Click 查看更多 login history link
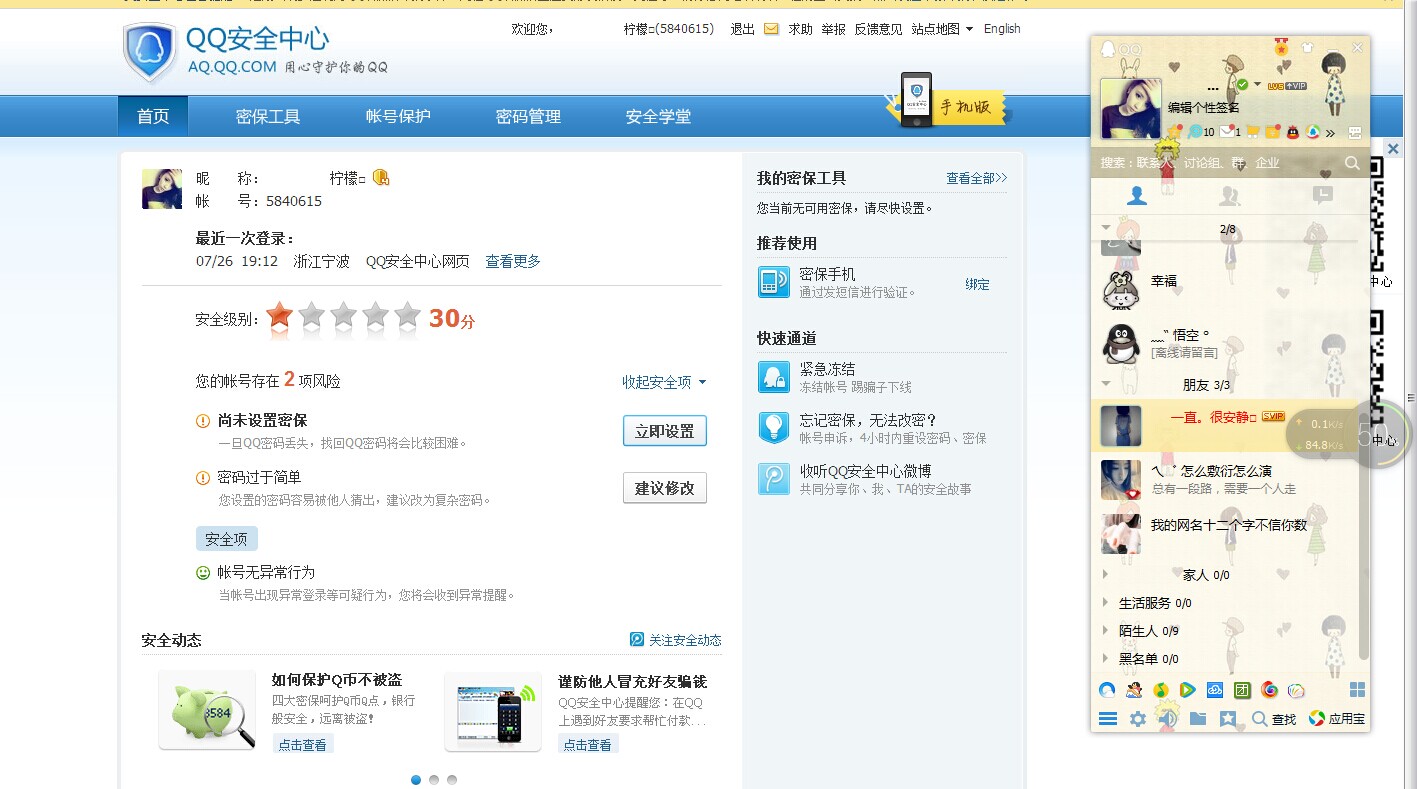Viewport: 1417px width, 789px height. [513, 261]
